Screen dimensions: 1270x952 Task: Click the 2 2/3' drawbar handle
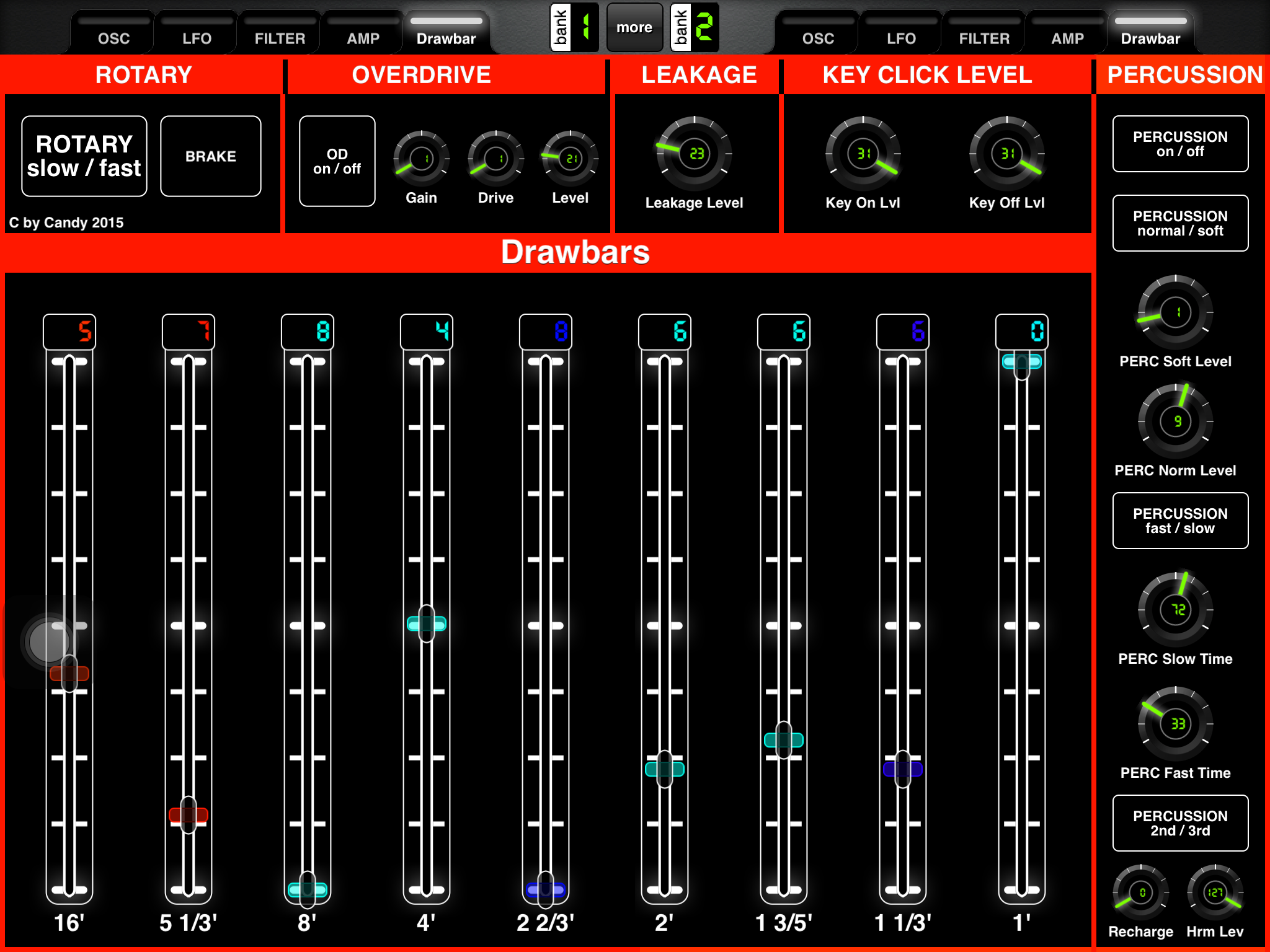click(546, 889)
